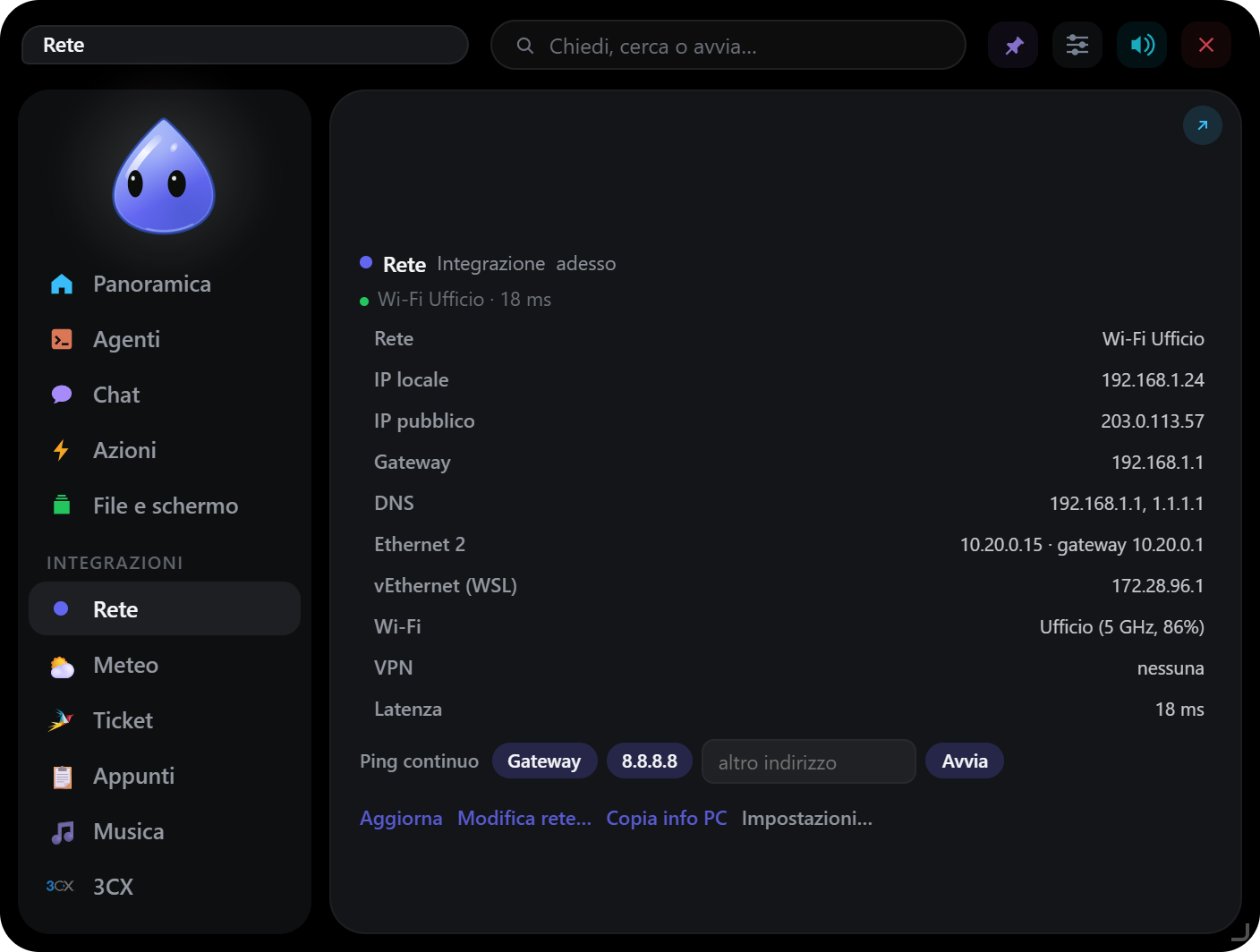Click the green File e schermo icon

click(x=62, y=506)
